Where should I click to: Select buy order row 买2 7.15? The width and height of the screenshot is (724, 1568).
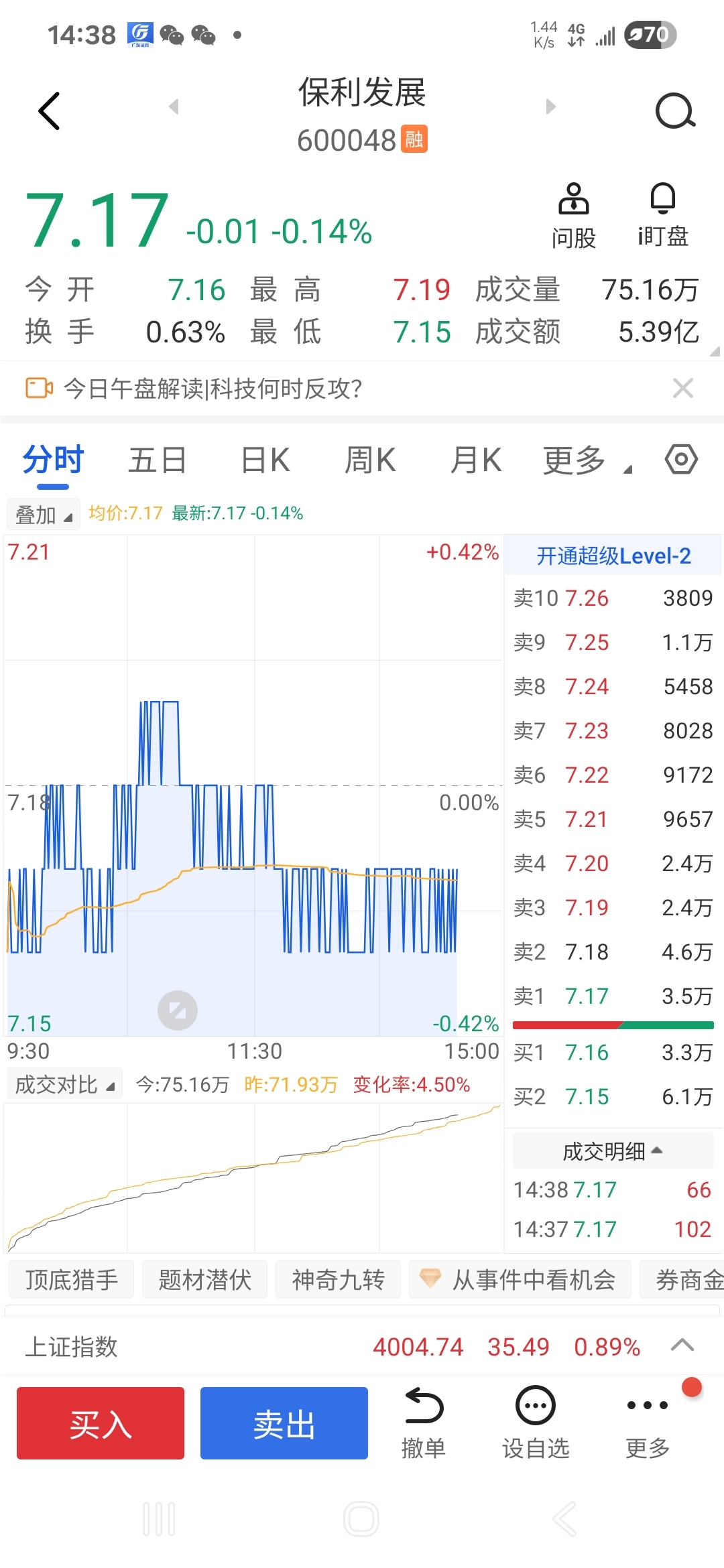pos(613,1096)
